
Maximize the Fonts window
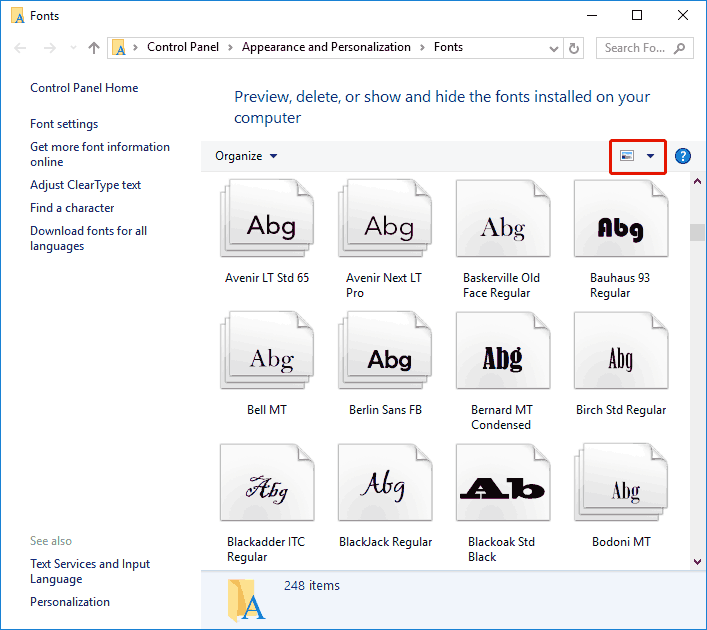coord(637,15)
